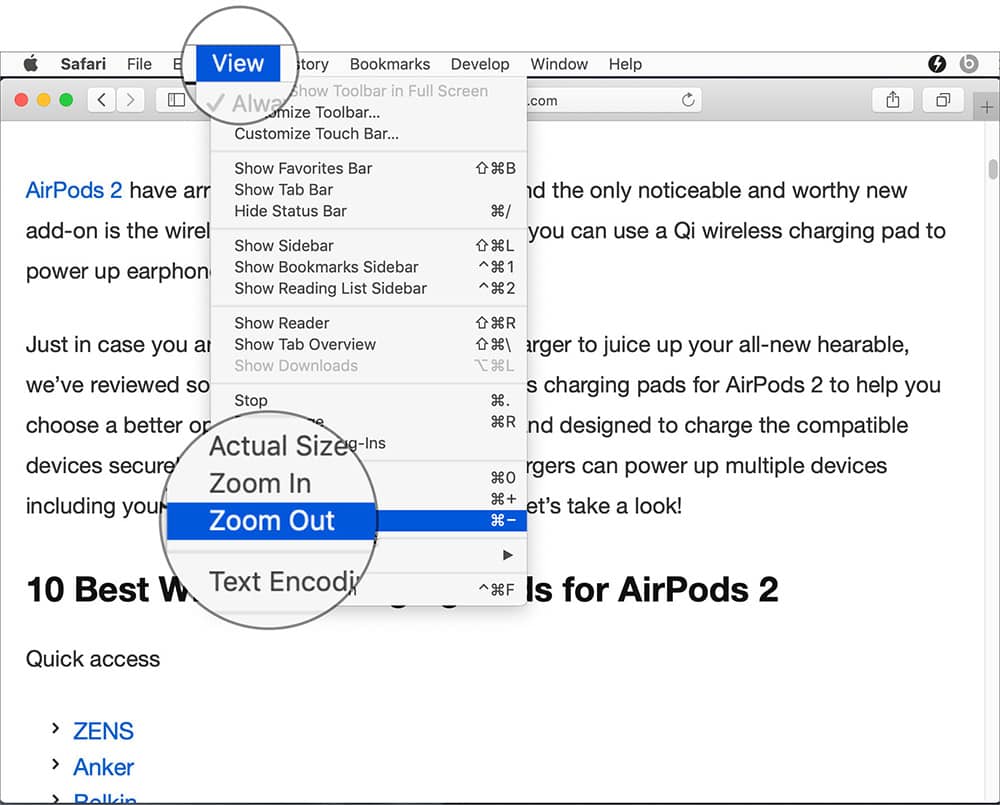Screen dimensions: 1000x805
Task: Click the Forward navigation arrow
Action: [129, 100]
